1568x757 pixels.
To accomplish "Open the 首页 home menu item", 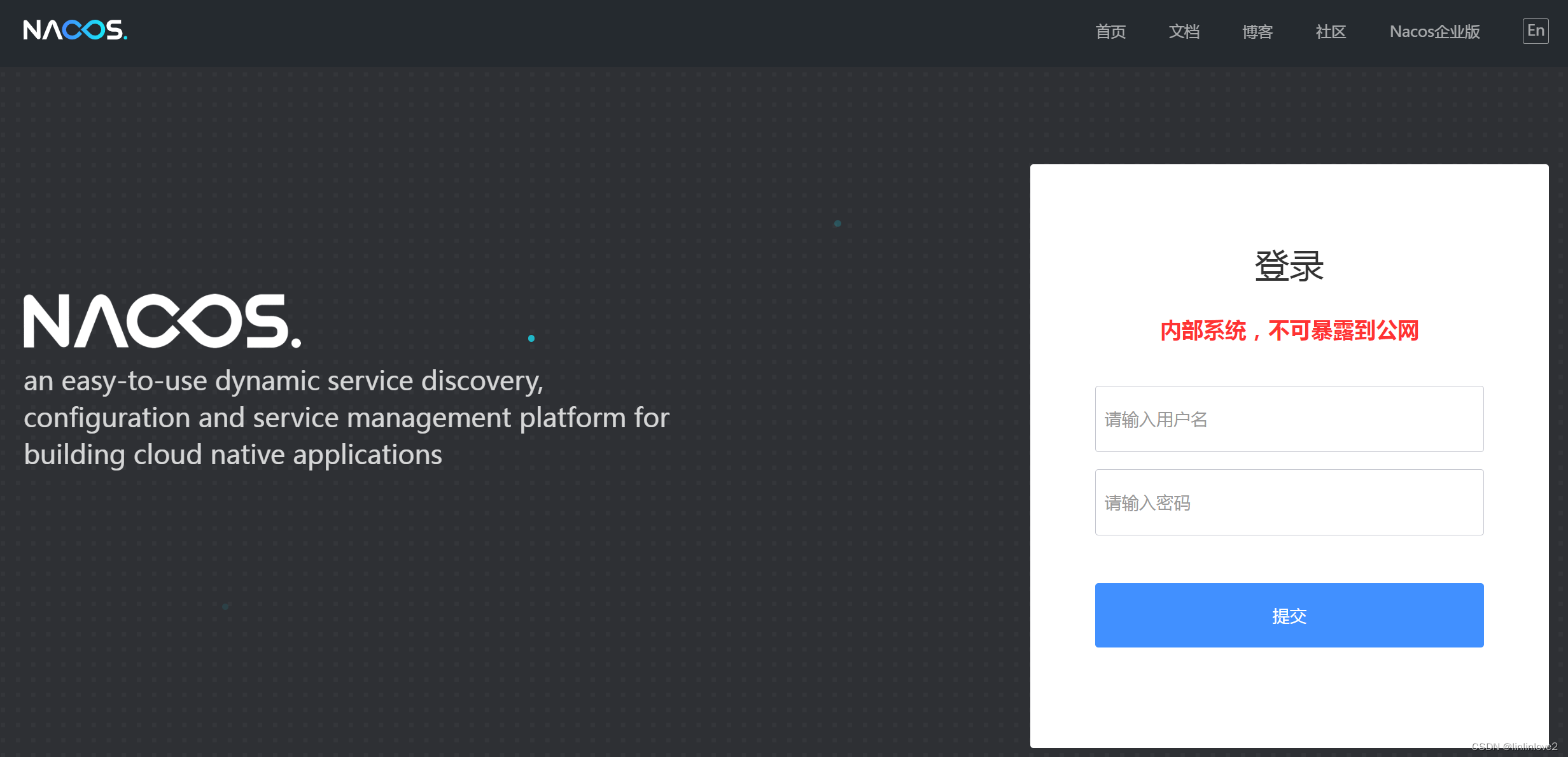I will pos(1110,31).
